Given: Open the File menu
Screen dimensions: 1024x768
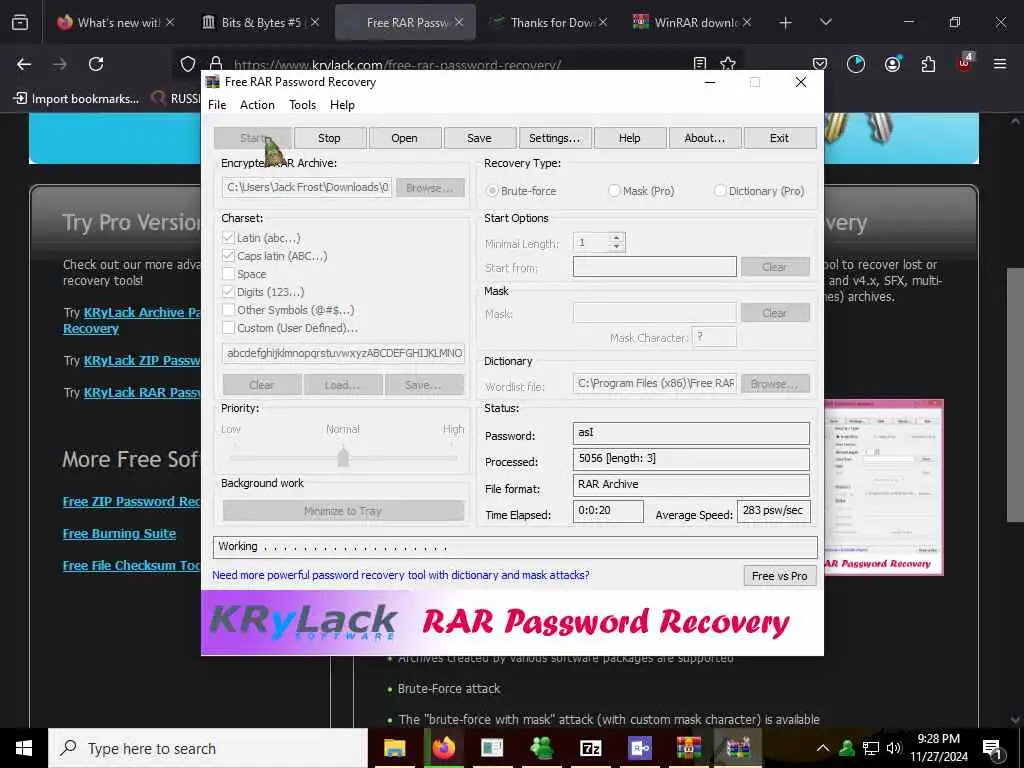Looking at the screenshot, I should (x=217, y=105).
